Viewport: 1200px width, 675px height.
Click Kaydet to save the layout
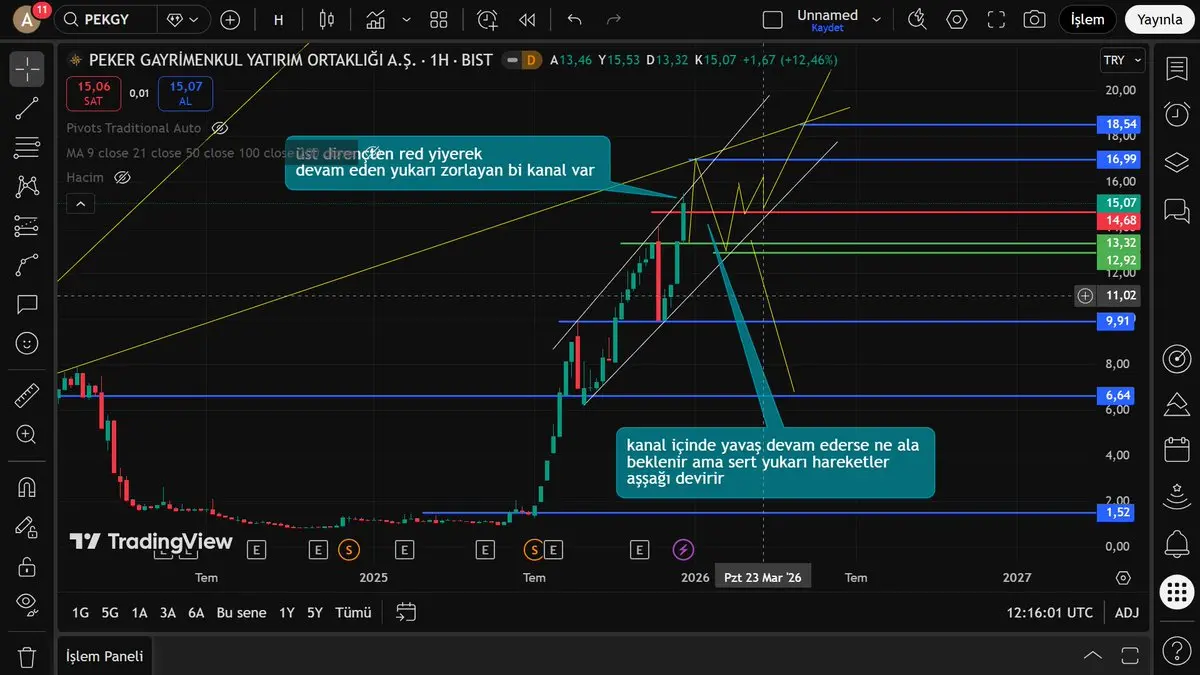pos(827,28)
